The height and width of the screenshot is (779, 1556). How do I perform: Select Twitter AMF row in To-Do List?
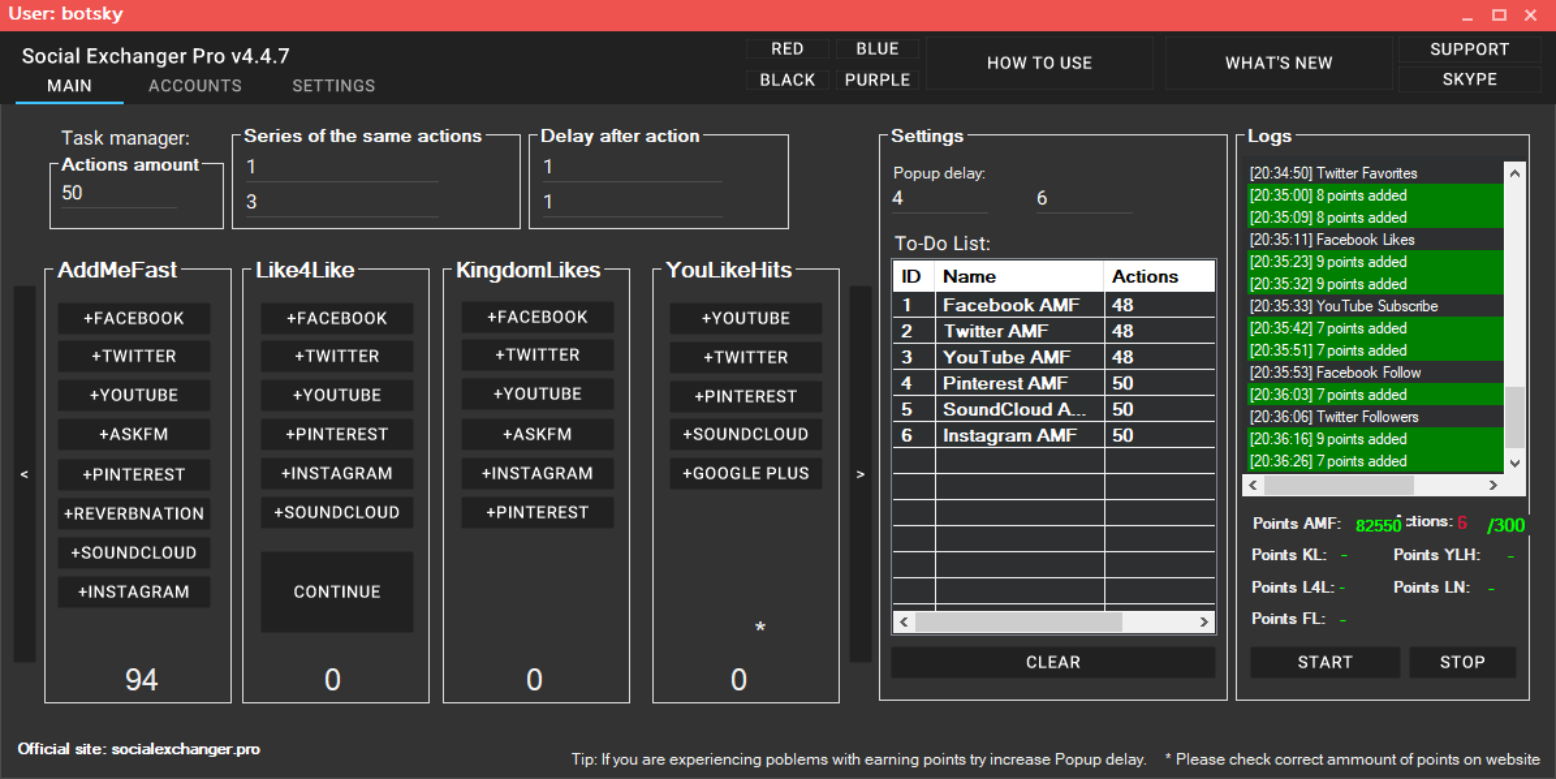(x=1054, y=331)
